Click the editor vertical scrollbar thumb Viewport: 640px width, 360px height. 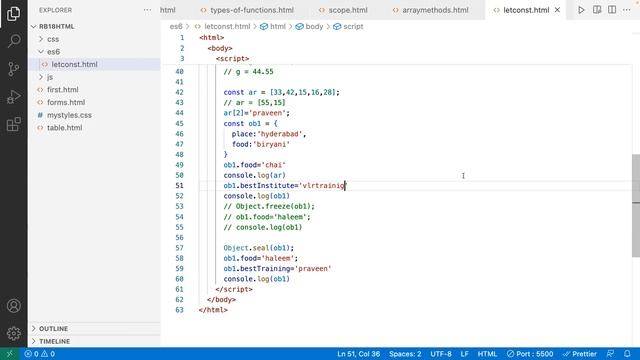click(x=636, y=206)
